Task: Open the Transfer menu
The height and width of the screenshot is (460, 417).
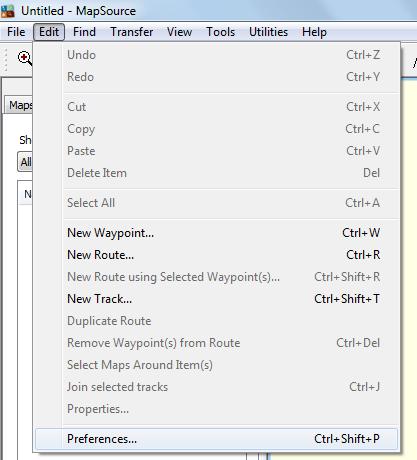Action: [x=132, y=32]
